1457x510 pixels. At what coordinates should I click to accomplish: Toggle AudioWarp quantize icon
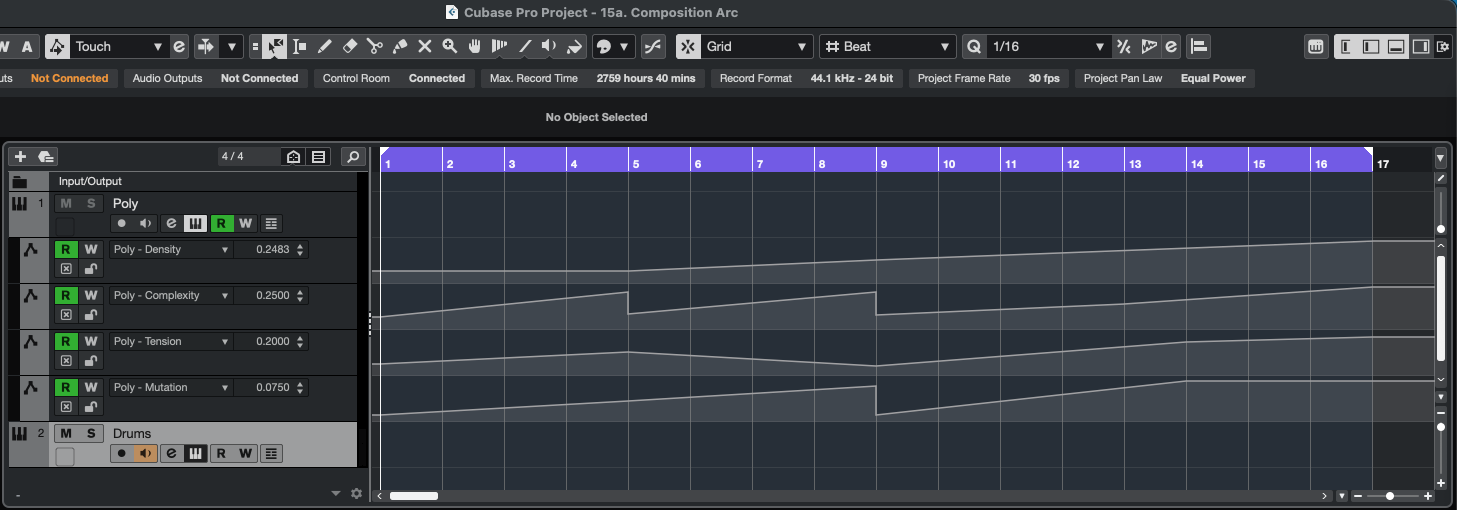pyautogui.click(x=1148, y=46)
